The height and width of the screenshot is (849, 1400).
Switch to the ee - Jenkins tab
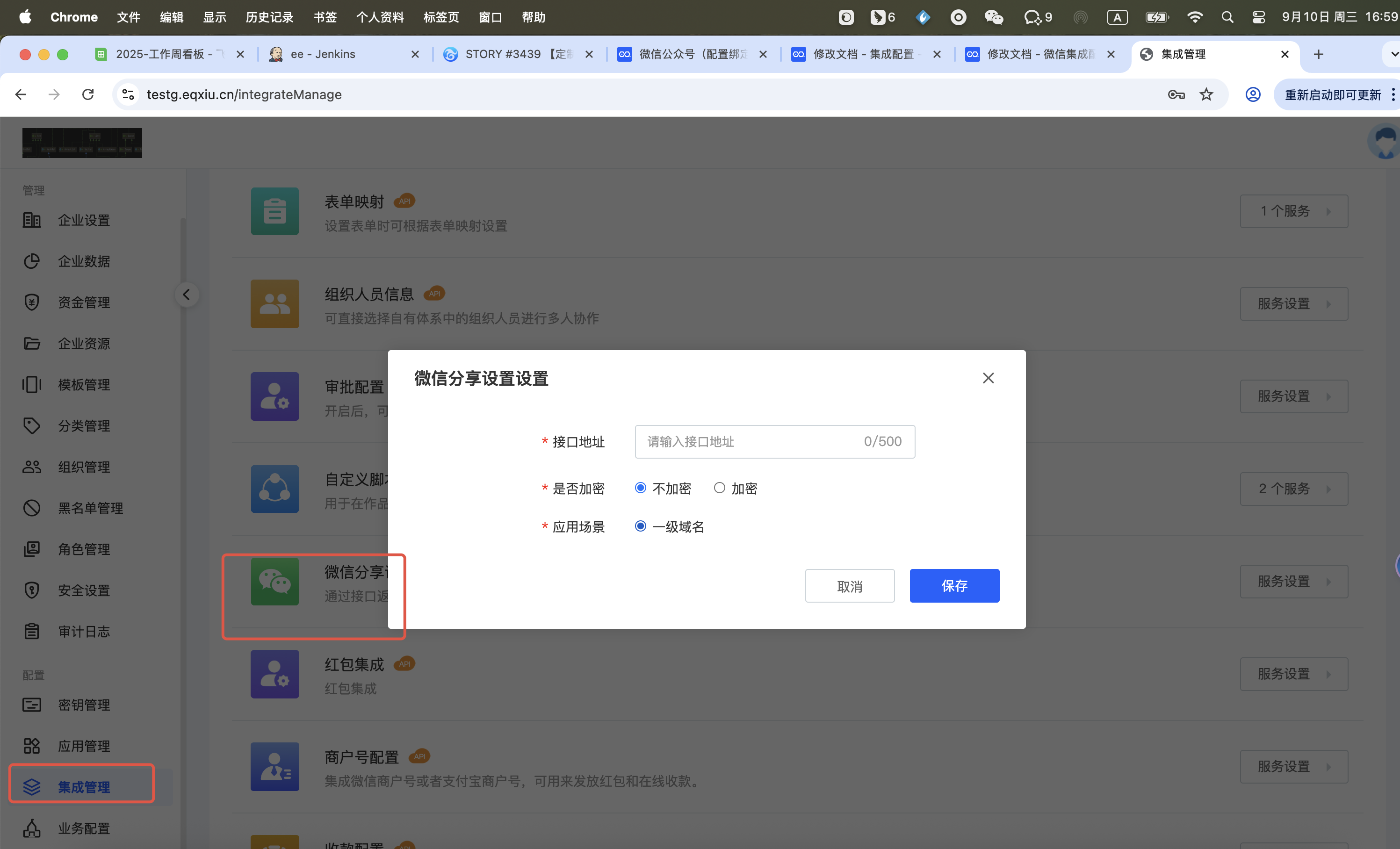point(323,54)
